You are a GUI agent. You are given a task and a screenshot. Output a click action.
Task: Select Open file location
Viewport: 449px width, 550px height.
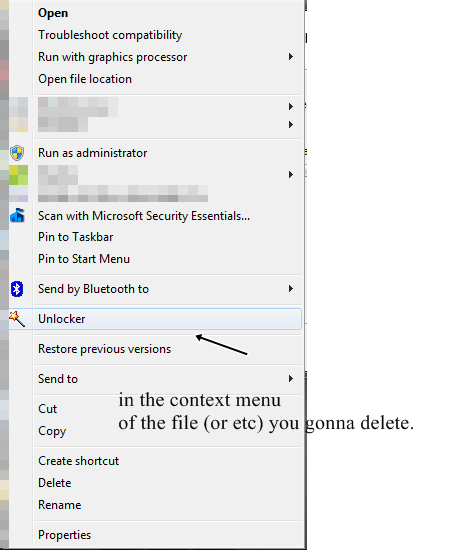[85, 79]
